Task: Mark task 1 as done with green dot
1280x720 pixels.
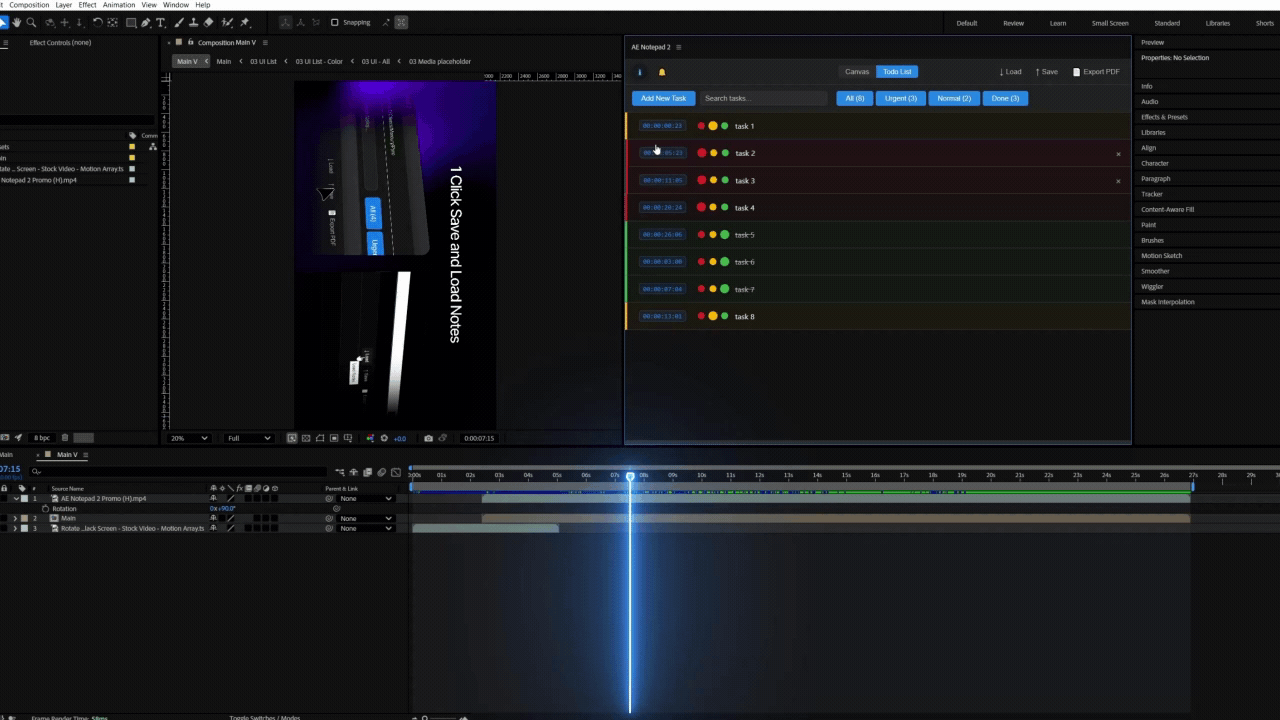Action: [x=725, y=126]
